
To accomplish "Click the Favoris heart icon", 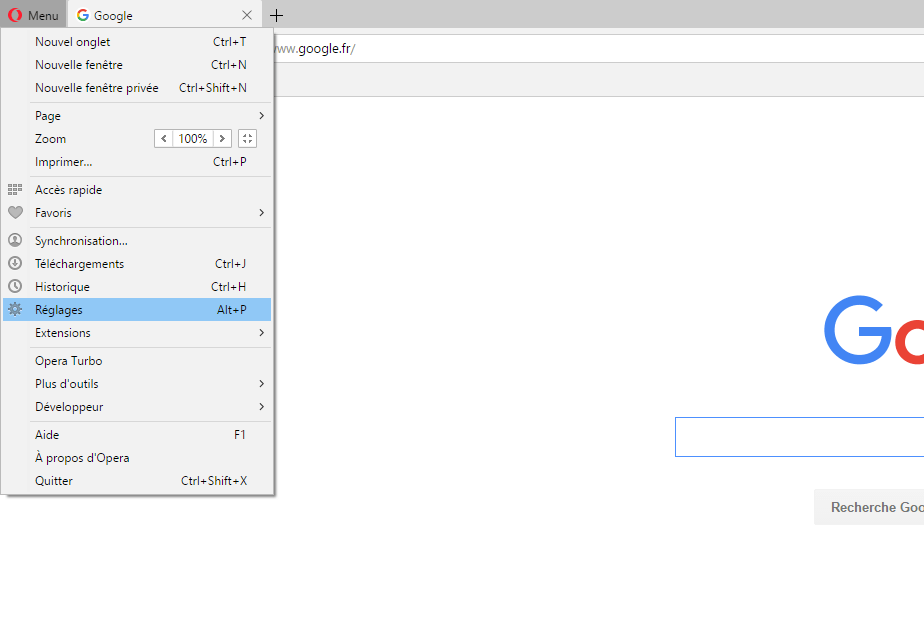I will pos(15,212).
